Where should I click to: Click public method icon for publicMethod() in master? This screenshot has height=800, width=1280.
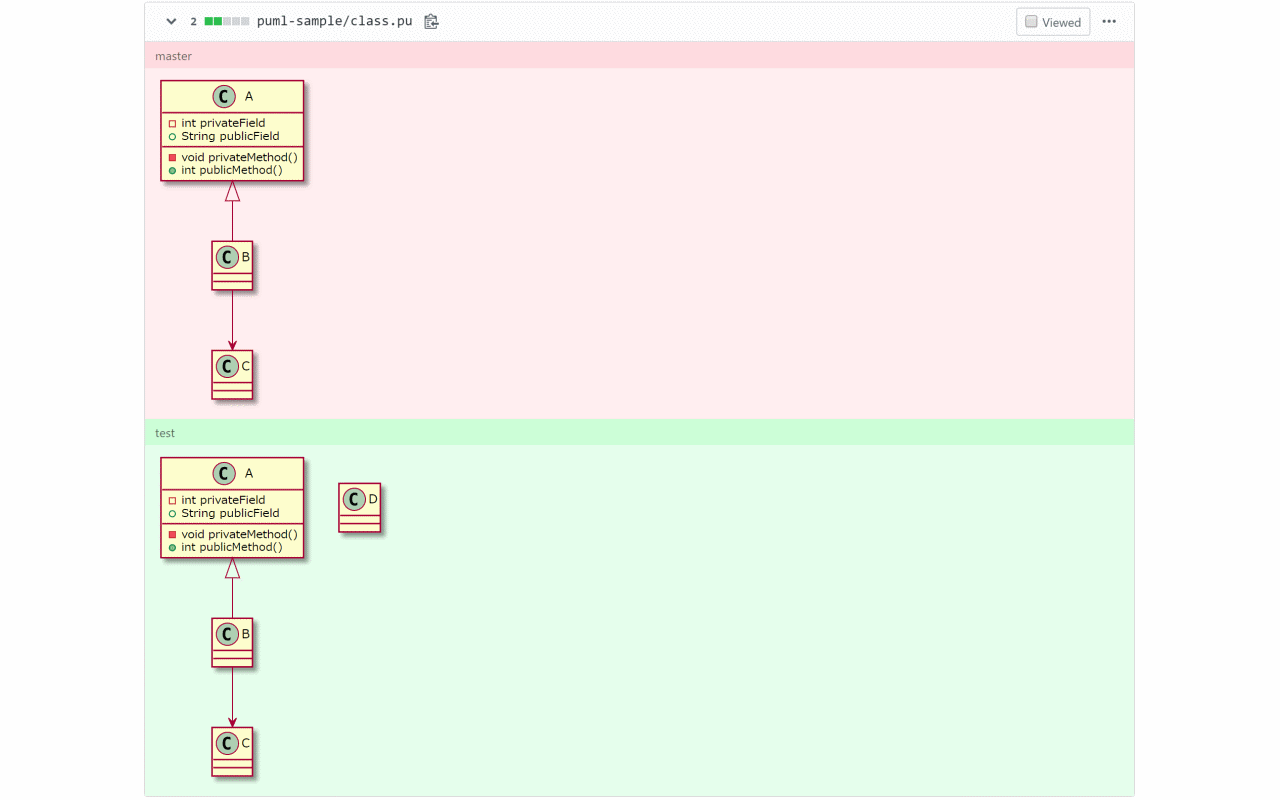tap(172, 170)
